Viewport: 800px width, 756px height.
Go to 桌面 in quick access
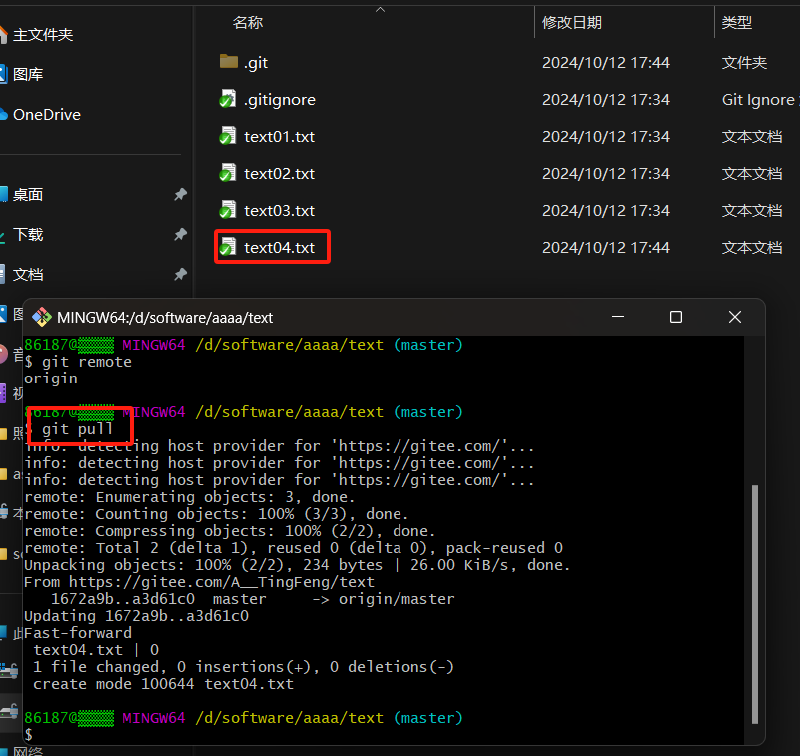[28, 194]
